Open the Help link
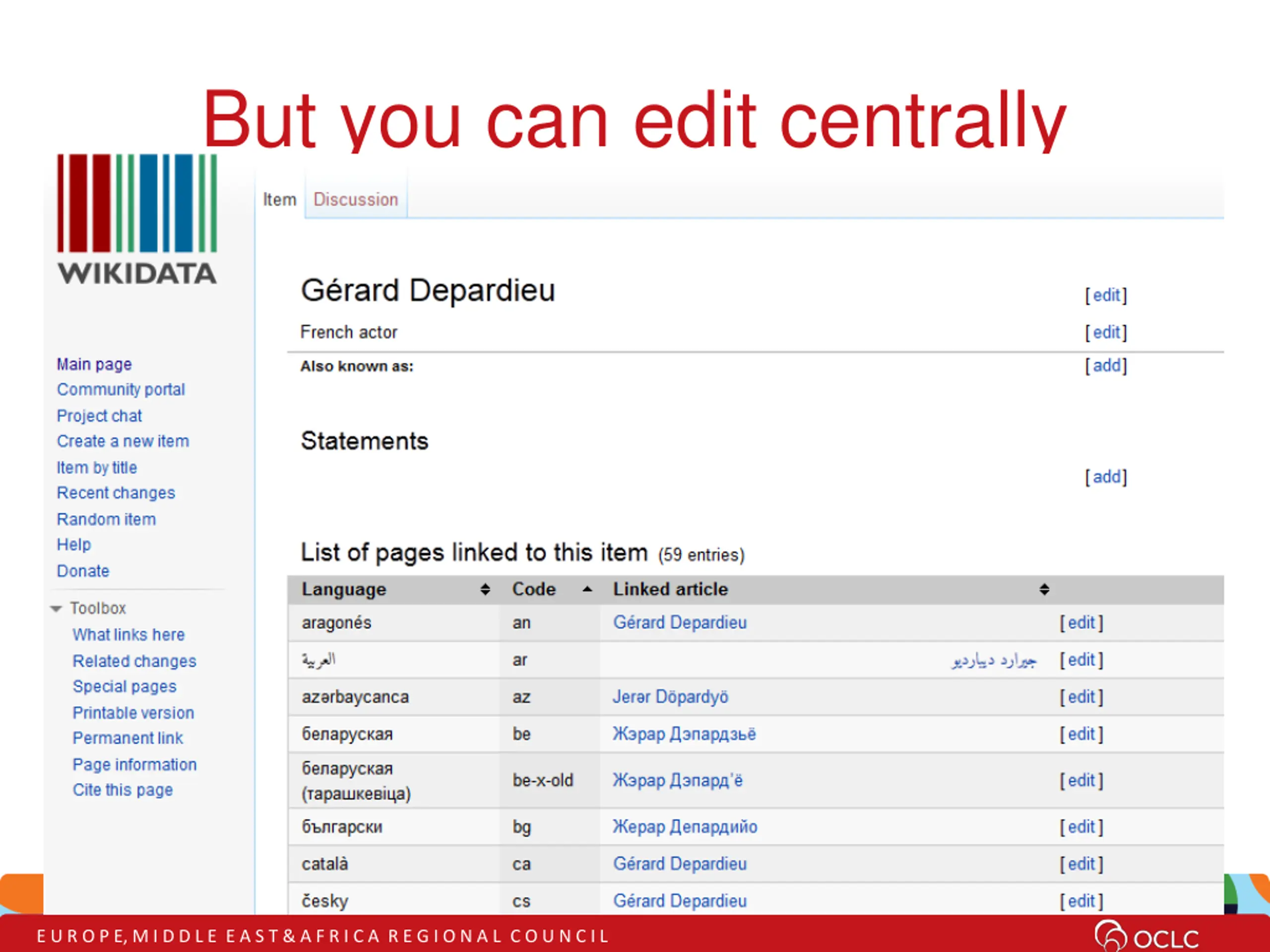 73,544
